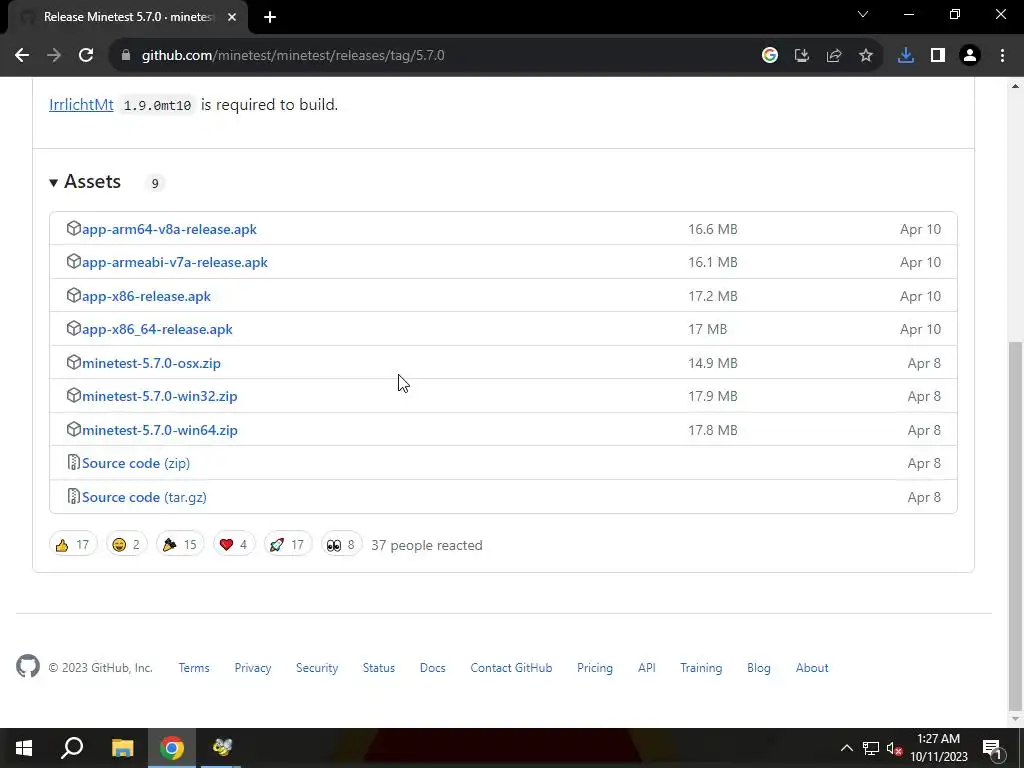This screenshot has width=1024, height=768.
Task: Open the tab search dropdown arrow
Action: pos(863,14)
